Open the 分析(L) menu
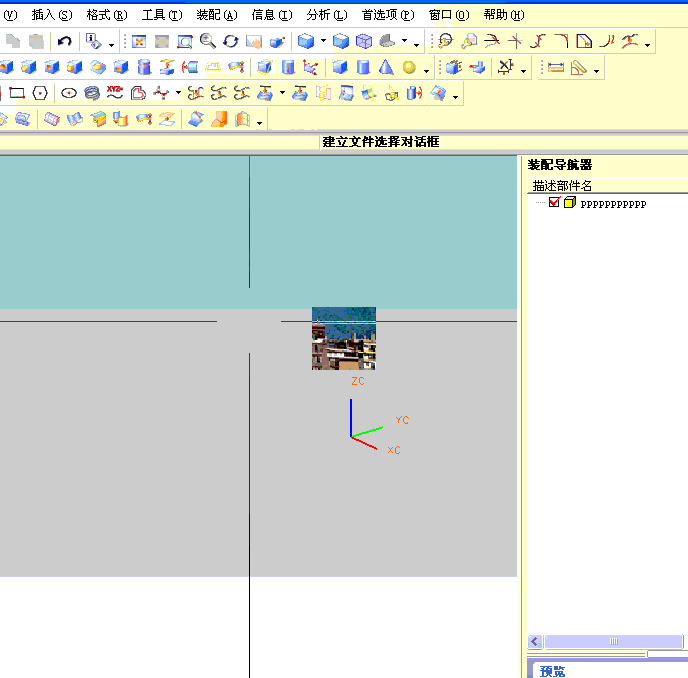Screen dimensions: 688x678 (327, 15)
